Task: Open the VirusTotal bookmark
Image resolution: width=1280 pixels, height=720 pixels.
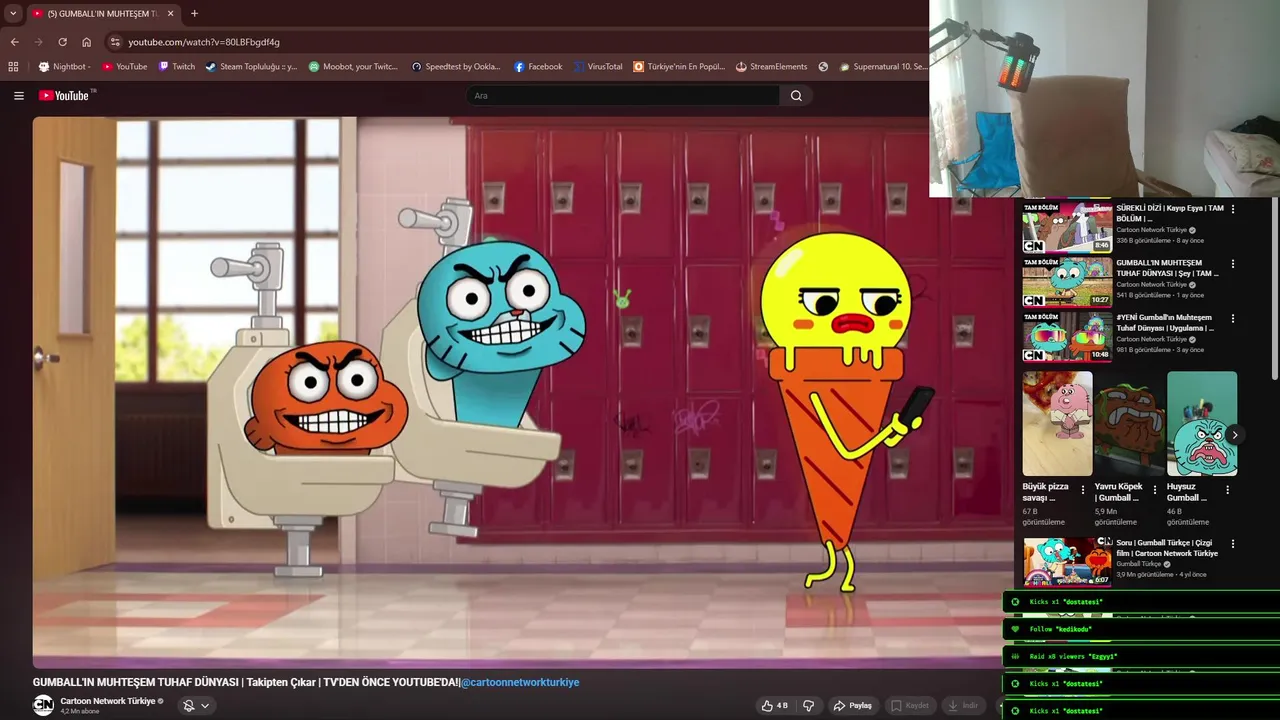Action: point(597,67)
